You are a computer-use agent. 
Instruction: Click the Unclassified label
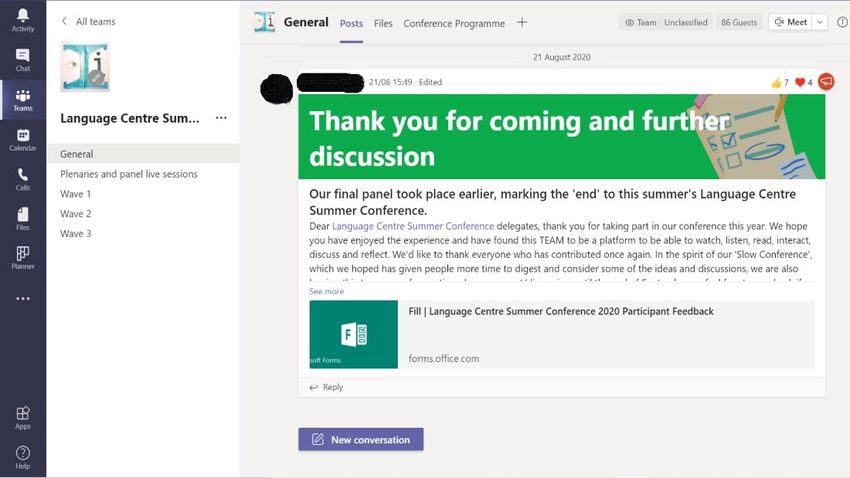coord(686,22)
